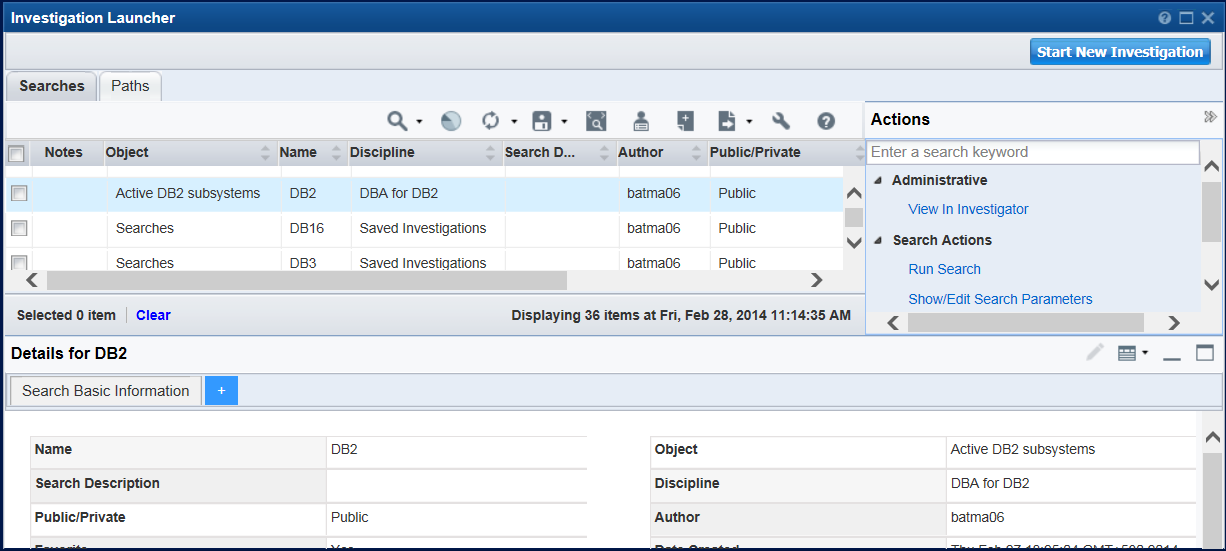Tick the checkbox for the DB16 row
This screenshot has height=551, width=1226.
19,228
